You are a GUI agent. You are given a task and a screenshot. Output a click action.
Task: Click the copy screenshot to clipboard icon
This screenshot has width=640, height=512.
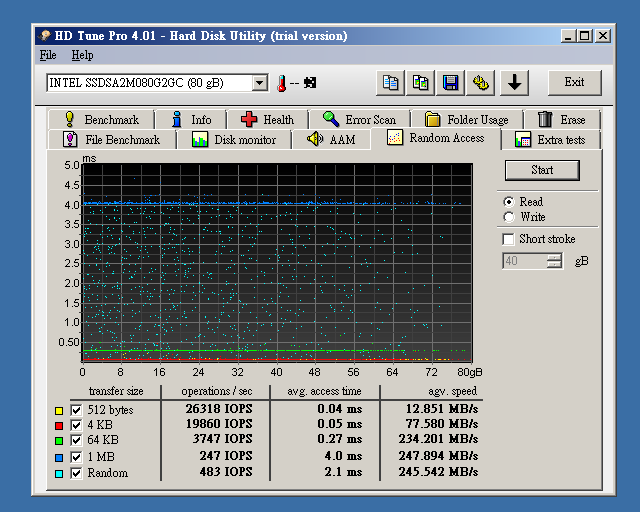coord(420,83)
